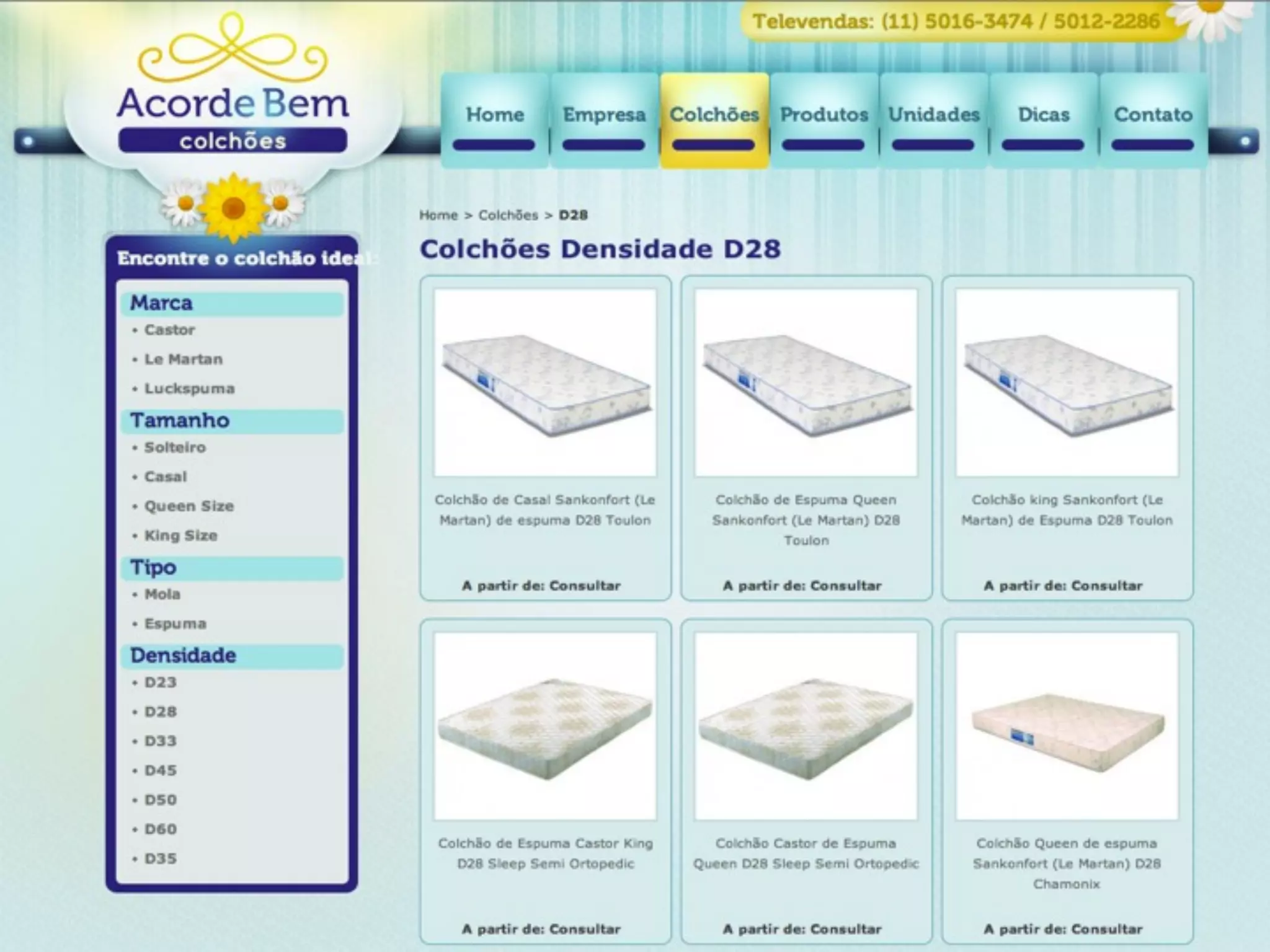
Task: Click the Colchão de Casal Sankonfort product title
Action: [x=545, y=509]
